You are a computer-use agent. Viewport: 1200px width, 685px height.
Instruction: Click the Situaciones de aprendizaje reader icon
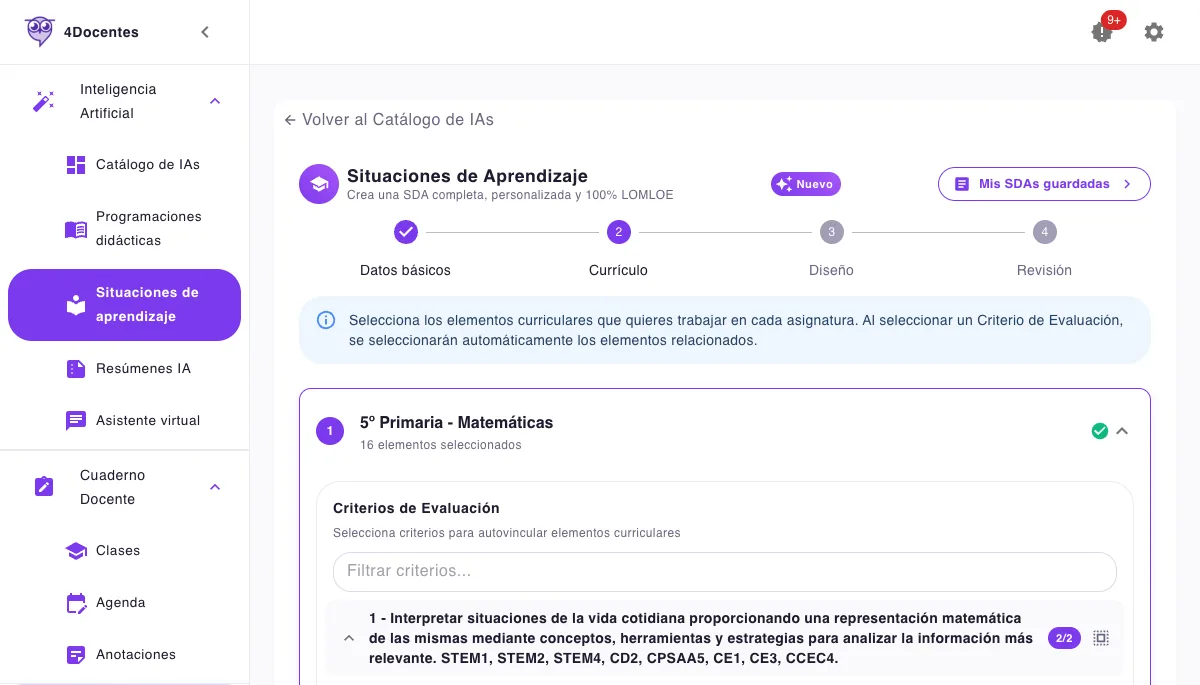pyautogui.click(x=76, y=305)
